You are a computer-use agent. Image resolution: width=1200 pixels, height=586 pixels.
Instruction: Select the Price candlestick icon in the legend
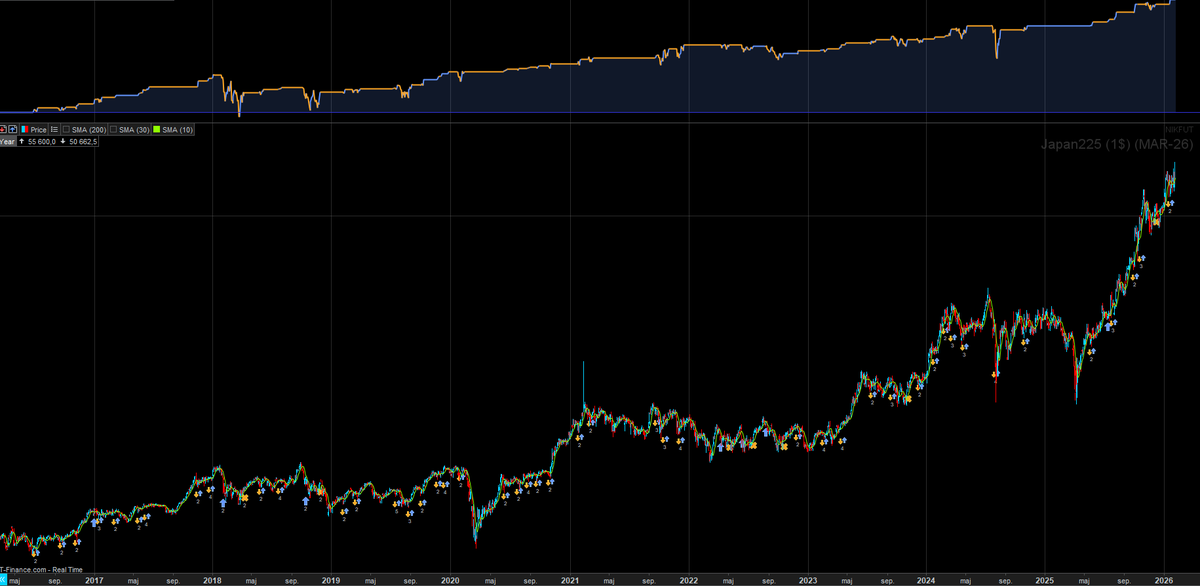click(x=23, y=130)
